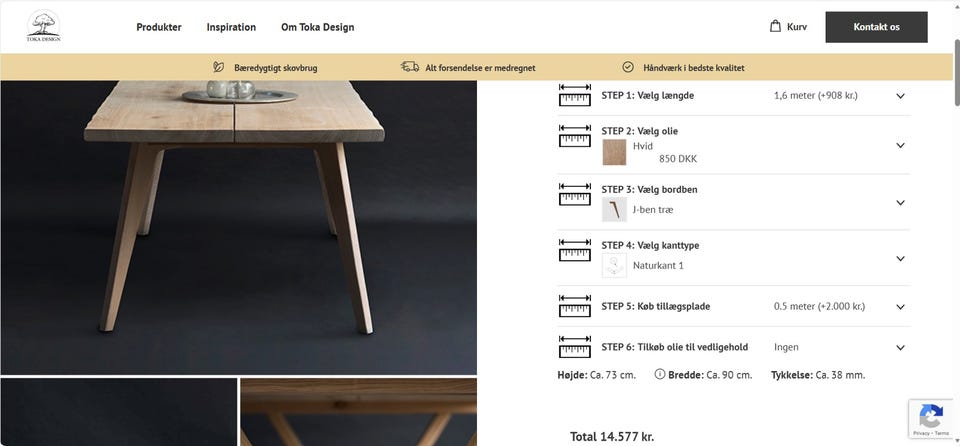Click the Naturkant 1 edge icon
This screenshot has height=446, width=960.
[x=614, y=265]
